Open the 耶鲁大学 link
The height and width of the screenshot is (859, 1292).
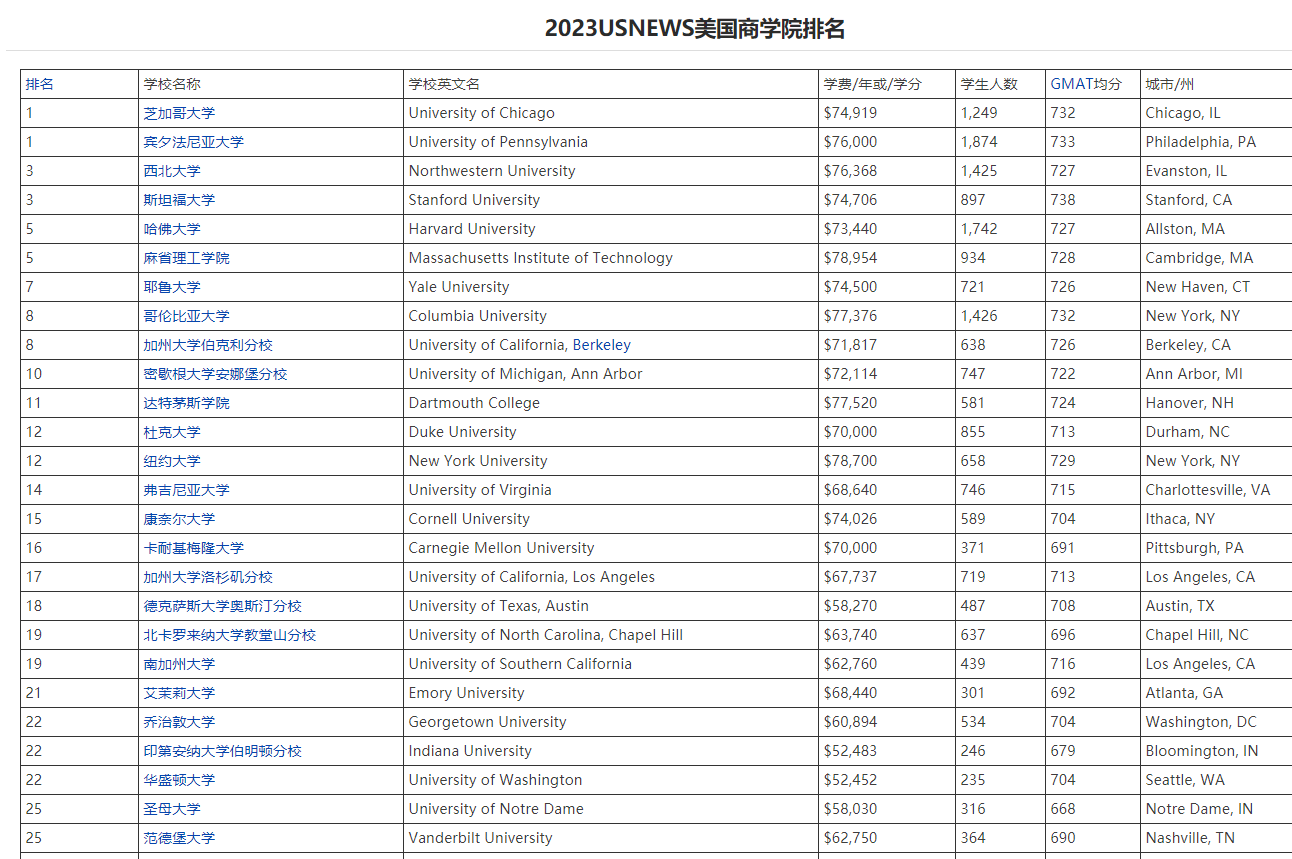click(x=172, y=287)
